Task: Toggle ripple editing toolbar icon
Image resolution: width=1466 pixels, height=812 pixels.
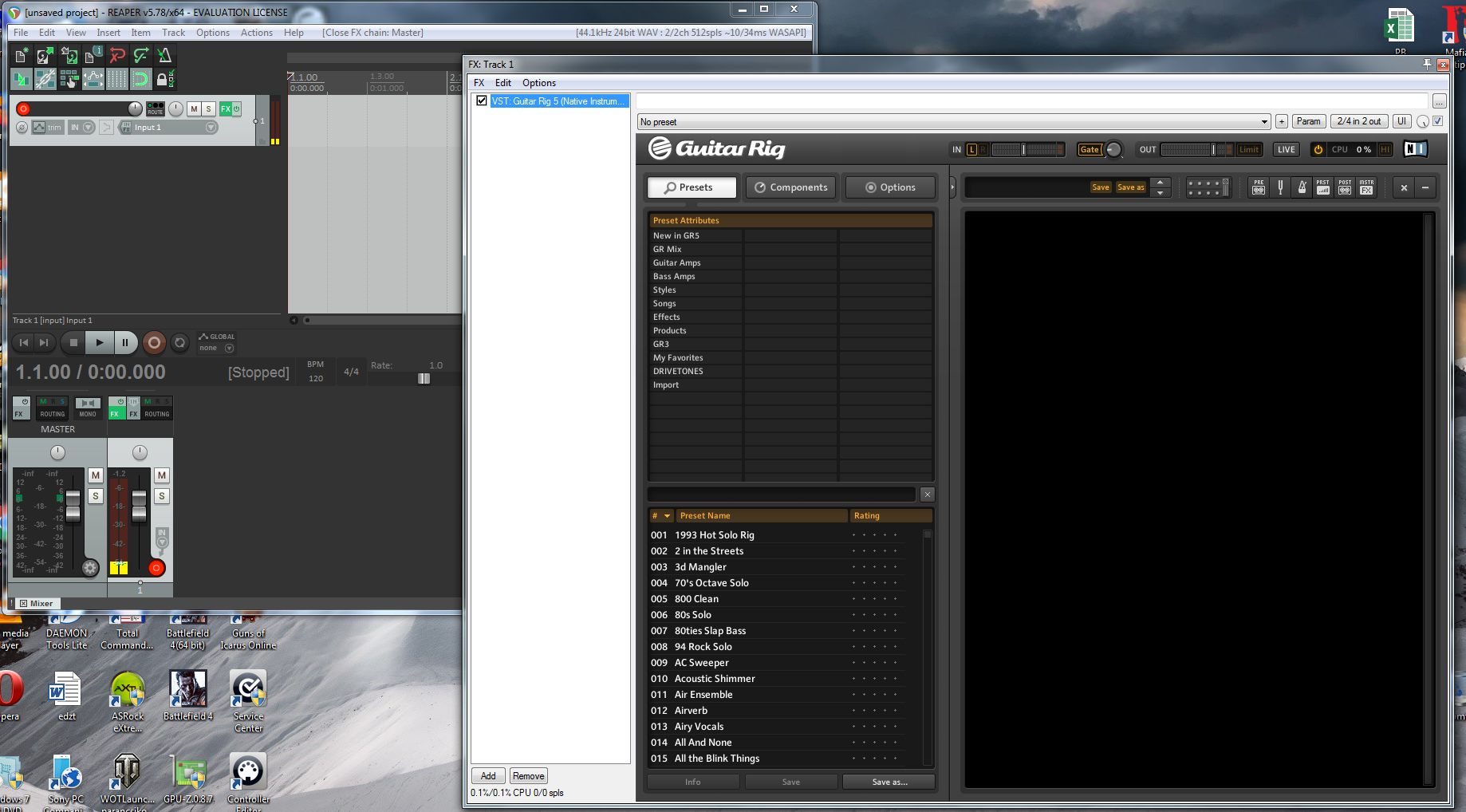Action: coord(69,79)
